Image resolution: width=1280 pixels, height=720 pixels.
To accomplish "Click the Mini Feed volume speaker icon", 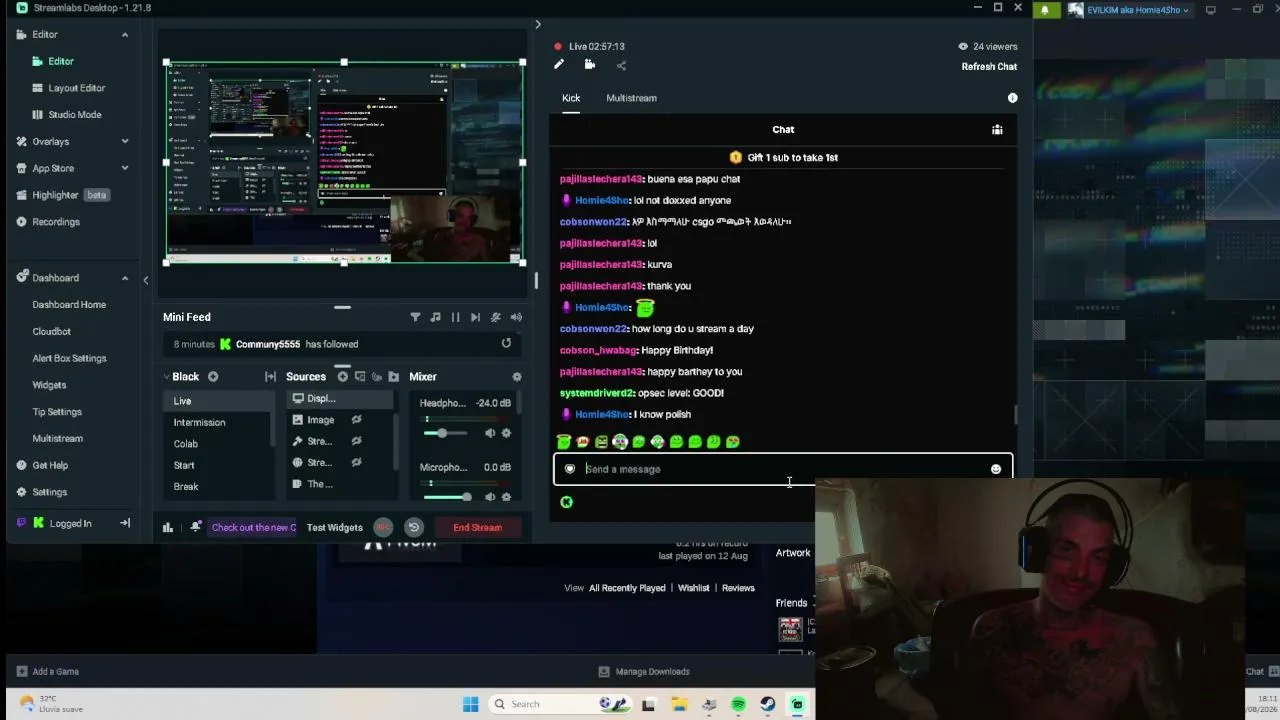I will click(516, 317).
